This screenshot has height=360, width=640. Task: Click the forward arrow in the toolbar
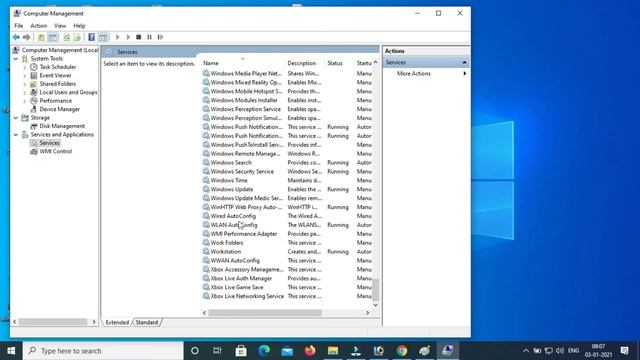(x=27, y=37)
